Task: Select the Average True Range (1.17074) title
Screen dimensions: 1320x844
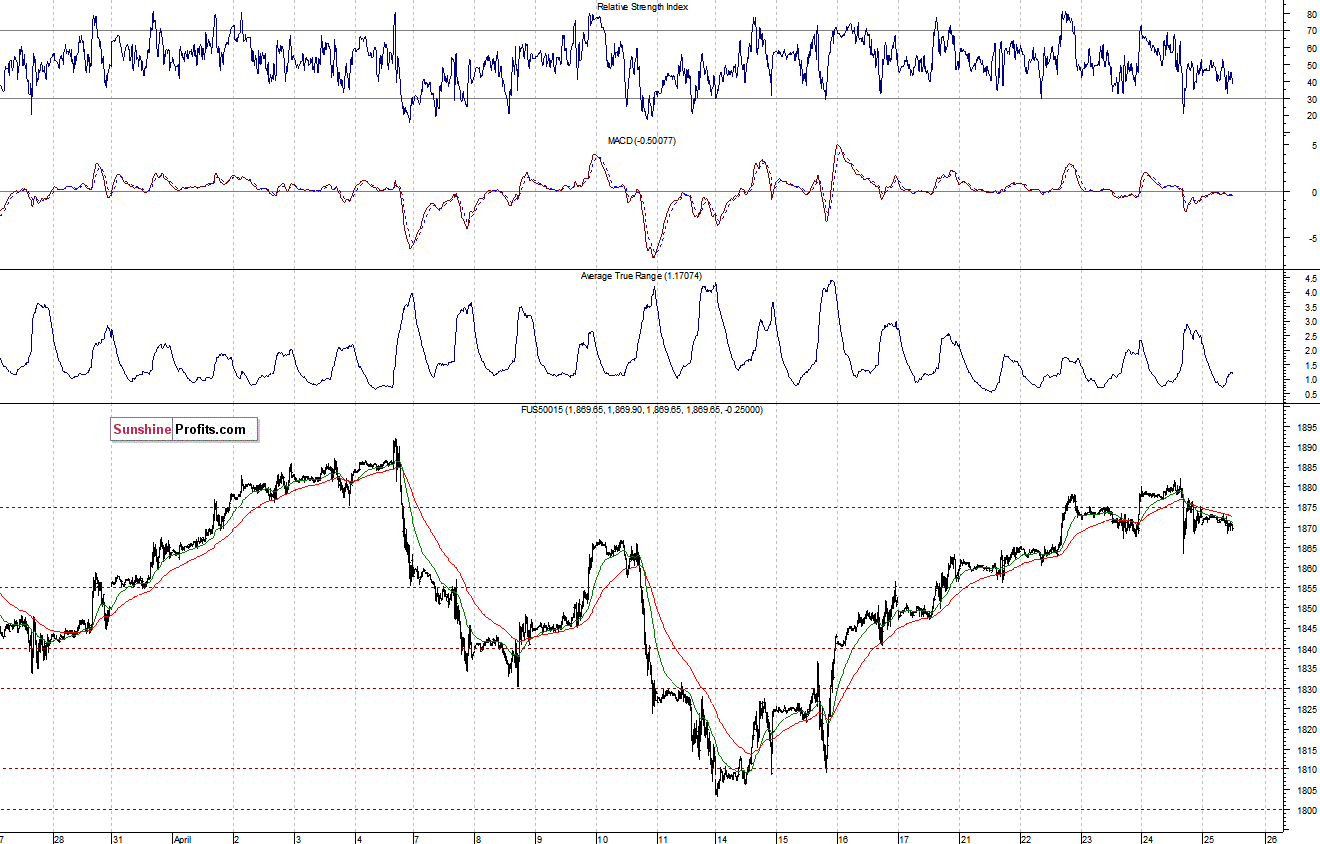Action: (x=642, y=275)
